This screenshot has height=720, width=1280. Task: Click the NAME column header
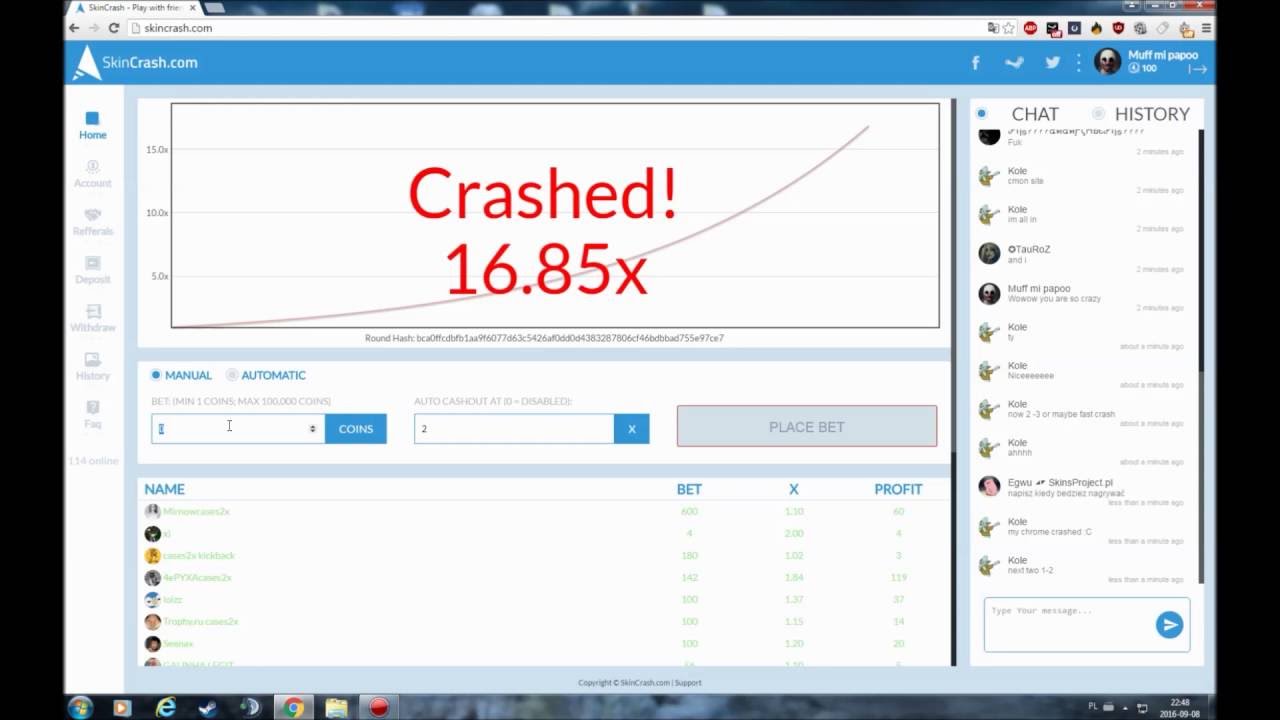tap(164, 489)
